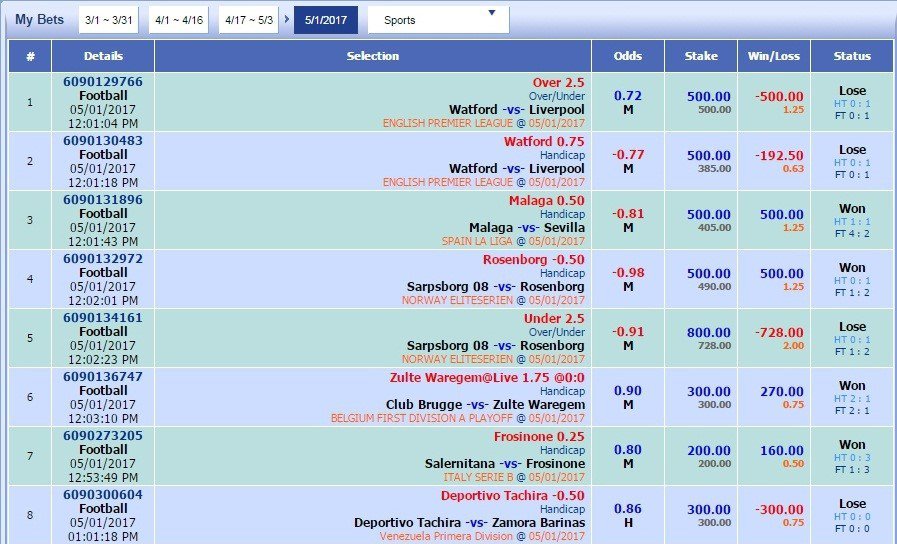Click the Selection column header
The height and width of the screenshot is (544, 897).
[373, 56]
